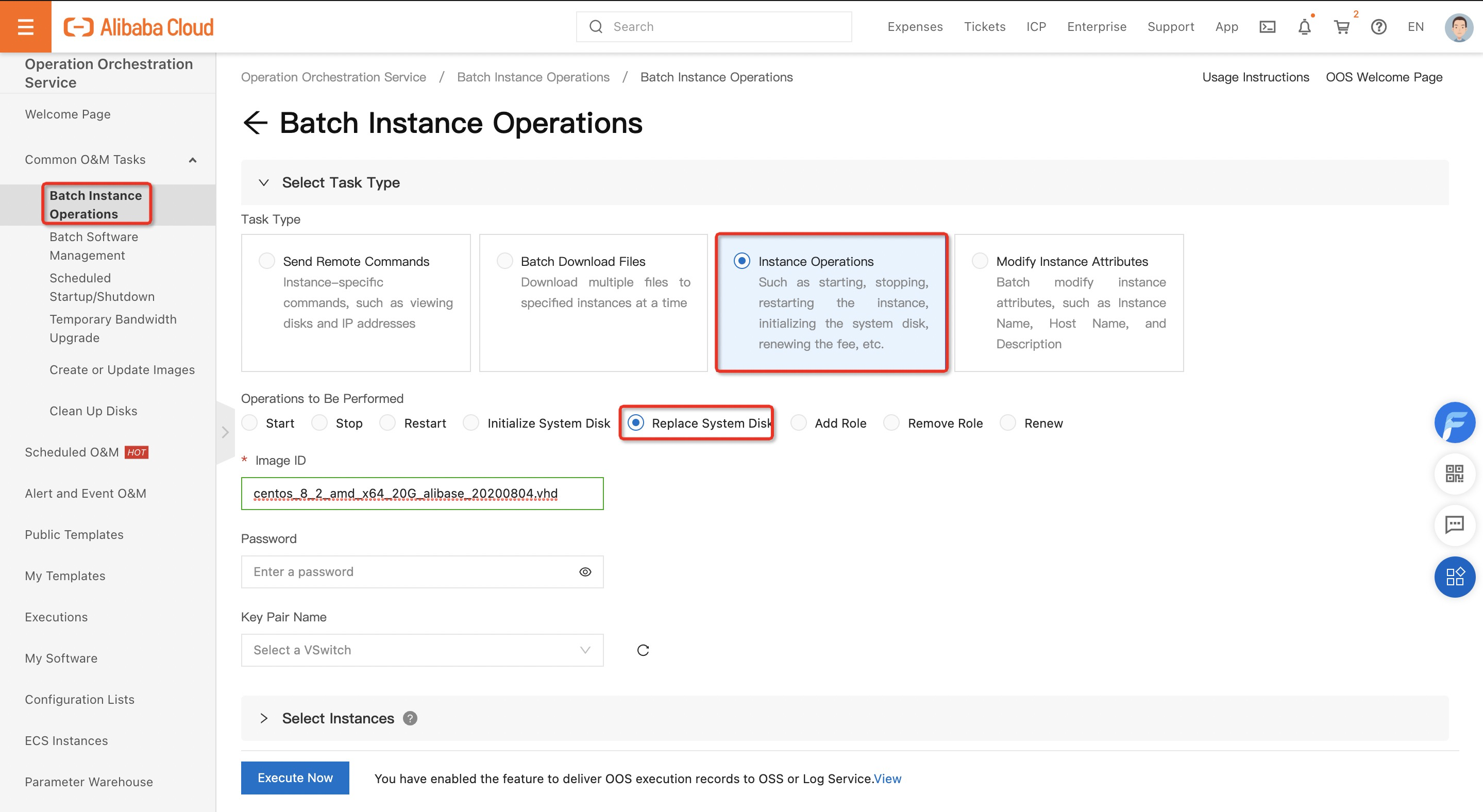The width and height of the screenshot is (1483, 812).
Task: Select the Restart operation radio button
Action: pos(388,423)
